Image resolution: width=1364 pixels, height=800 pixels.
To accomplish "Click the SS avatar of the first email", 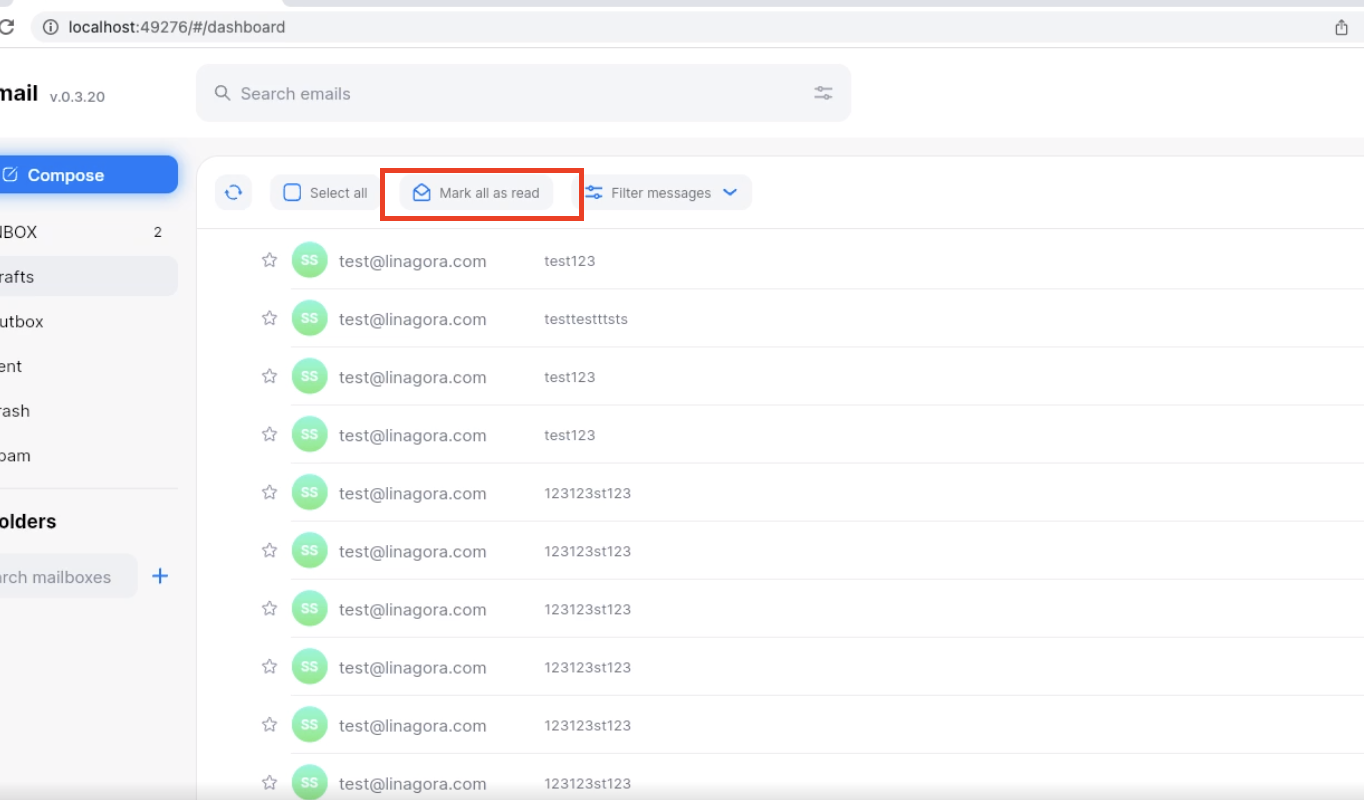I will [309, 259].
